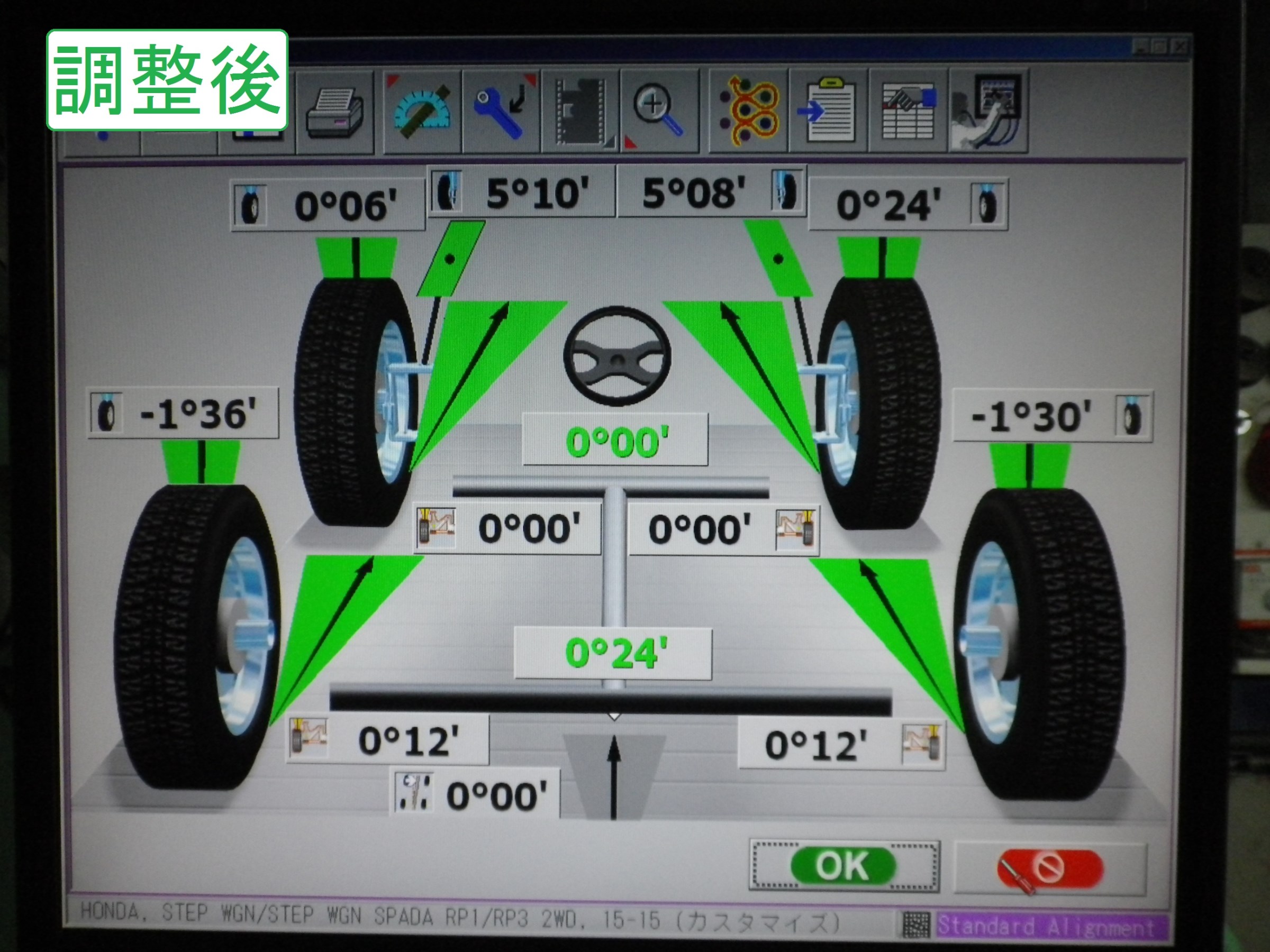This screenshot has height=952, width=1270.
Task: Select the thrust angle 0°00' reading
Action: [x=496, y=796]
